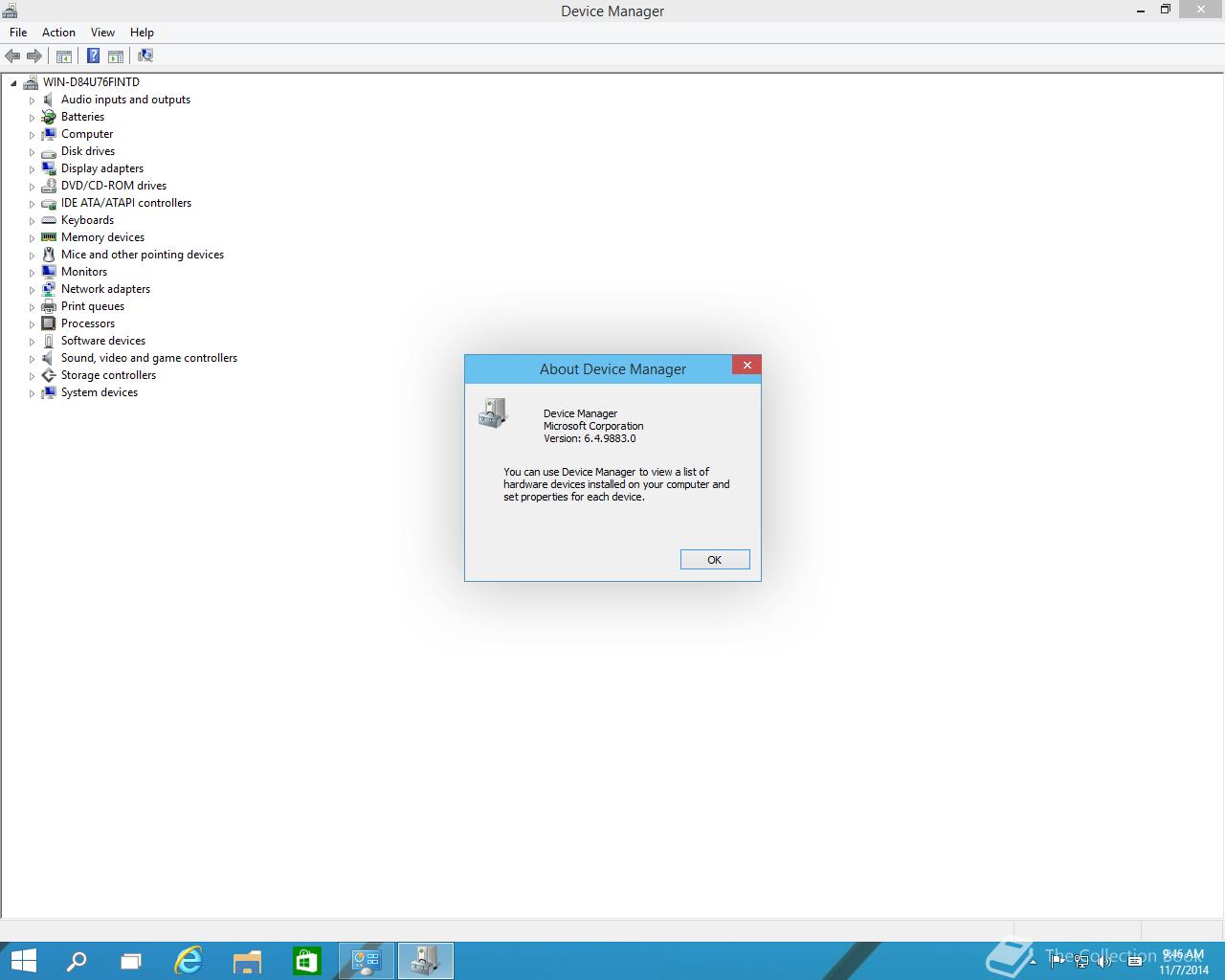Select the Software devices tree item
This screenshot has width=1225, height=980.
click(x=103, y=341)
